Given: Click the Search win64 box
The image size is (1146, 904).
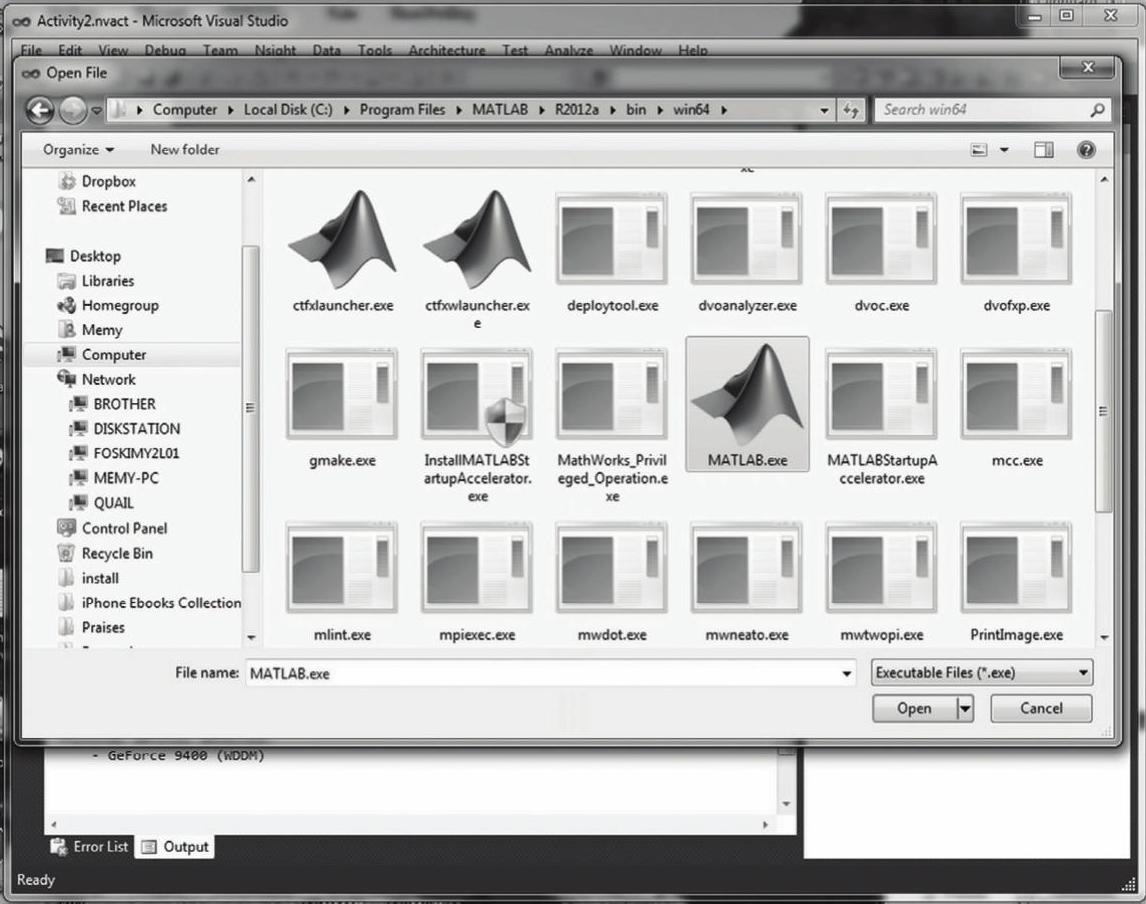Looking at the screenshot, I should tap(984, 110).
